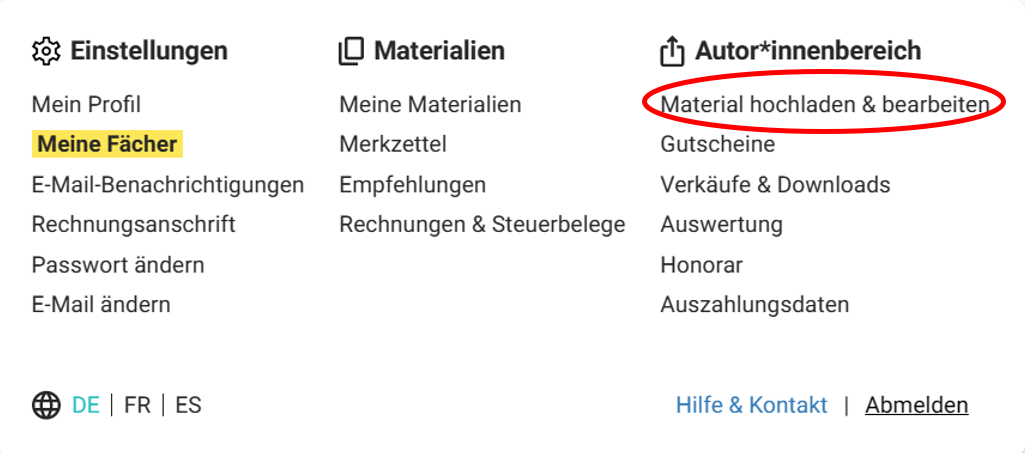1025x453 pixels.
Task: Click the Autor*innenbereich upload icon
Action: coord(673,52)
